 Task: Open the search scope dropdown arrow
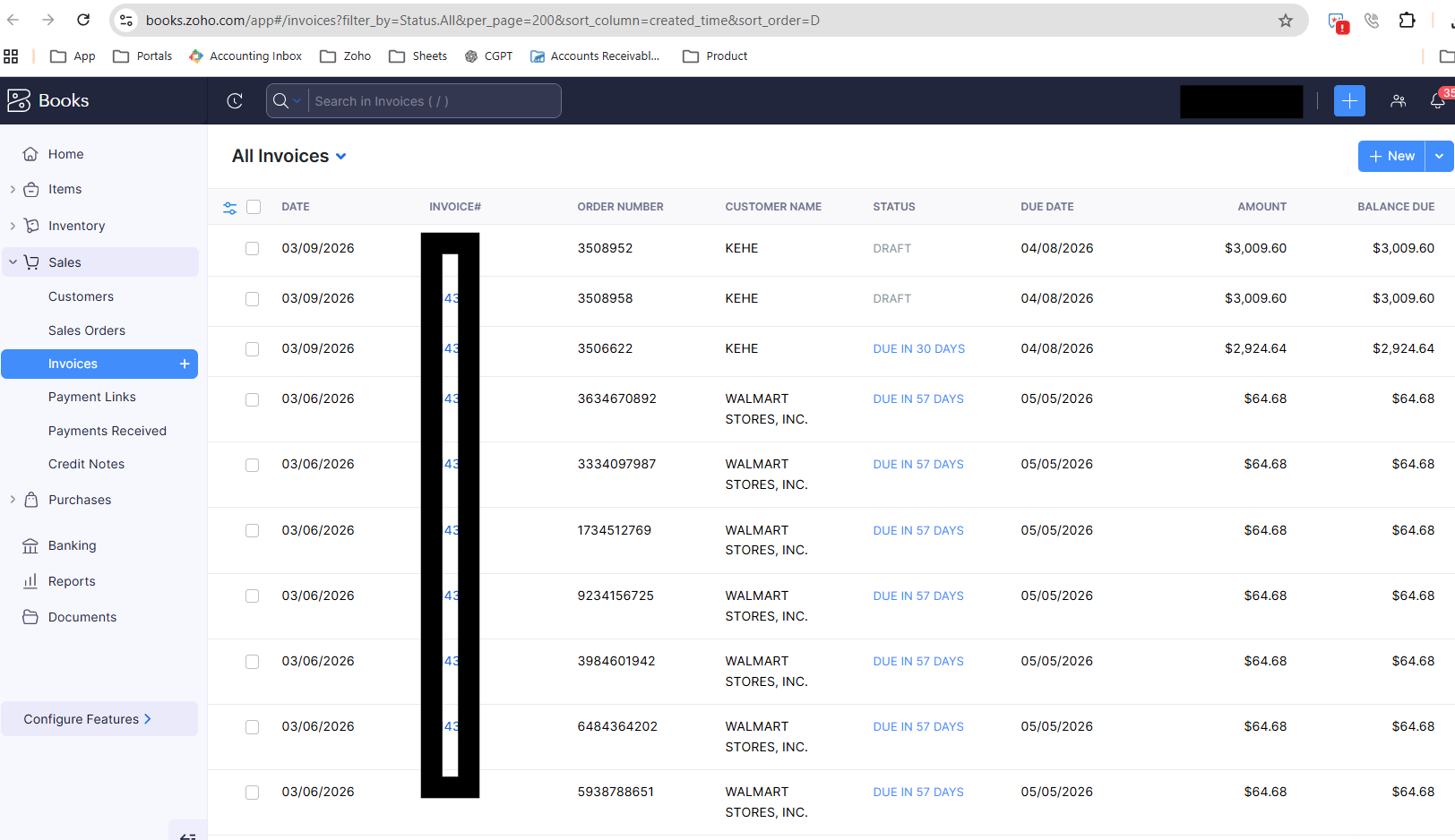(x=297, y=101)
